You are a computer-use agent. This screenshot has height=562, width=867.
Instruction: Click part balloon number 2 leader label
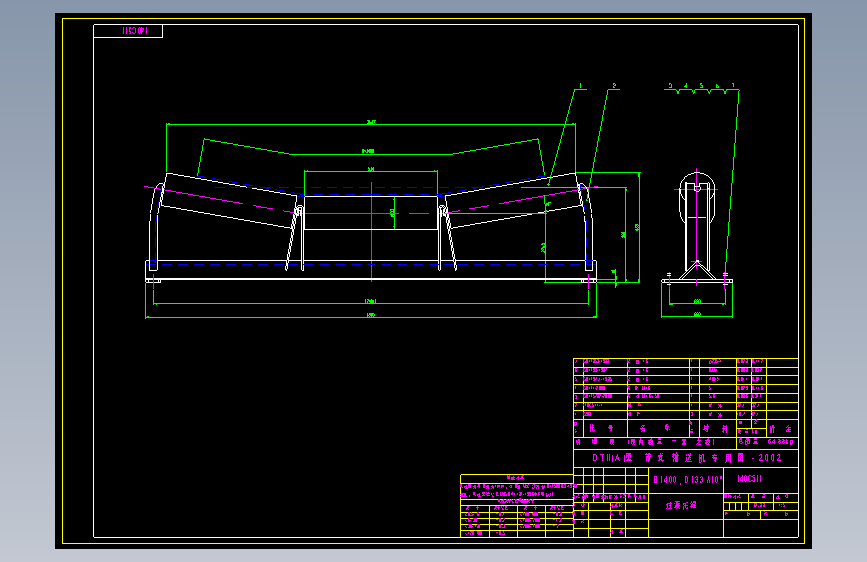tap(614, 86)
